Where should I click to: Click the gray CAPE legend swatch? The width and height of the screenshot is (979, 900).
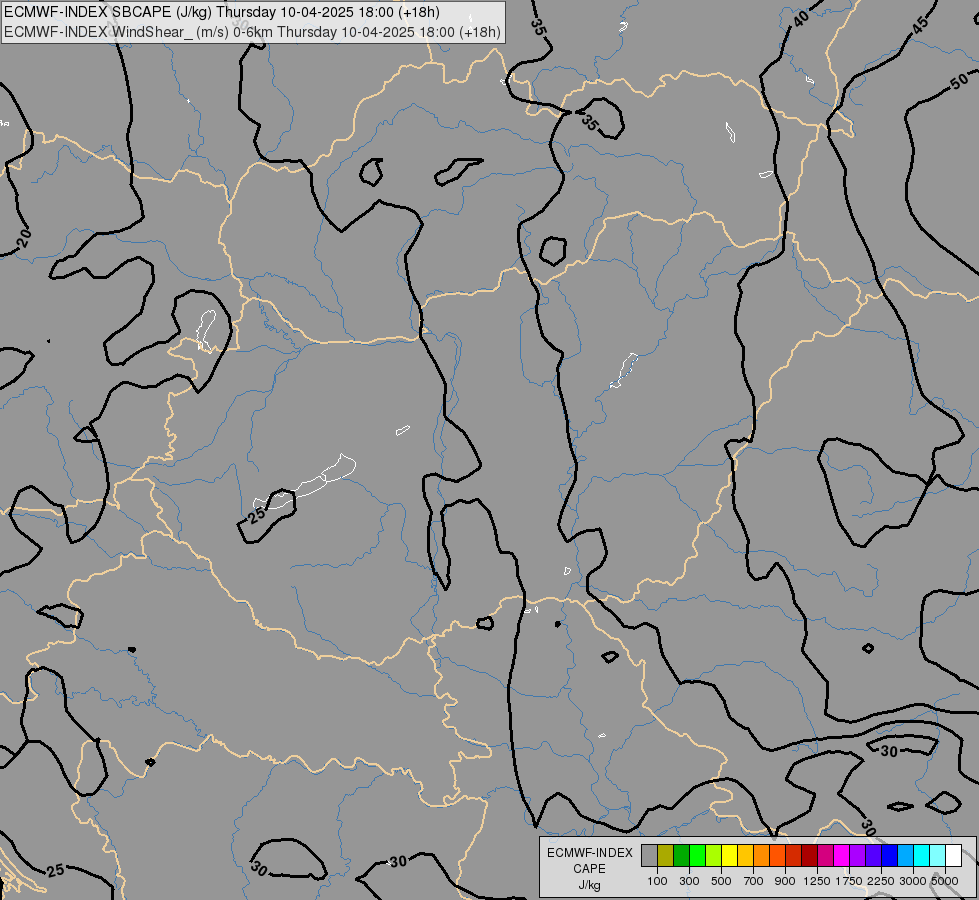pyautogui.click(x=649, y=855)
